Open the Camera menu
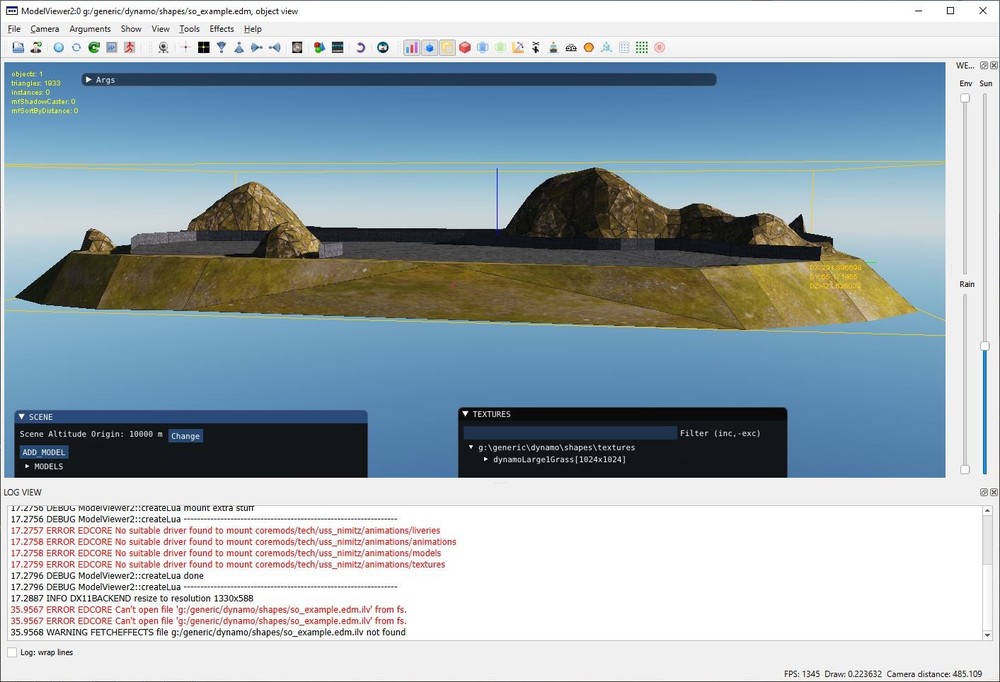The height and width of the screenshot is (682, 1000). (44, 29)
